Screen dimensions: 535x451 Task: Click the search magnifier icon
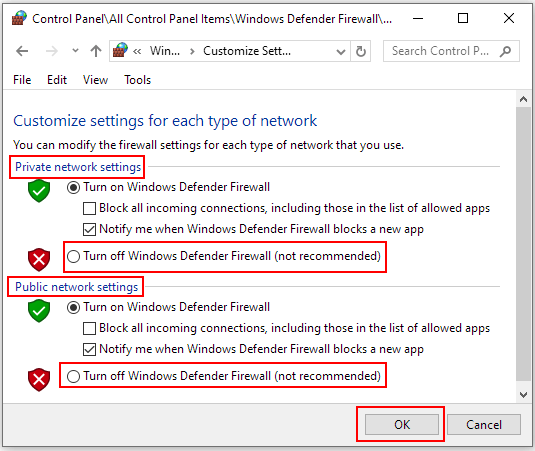pos(506,51)
